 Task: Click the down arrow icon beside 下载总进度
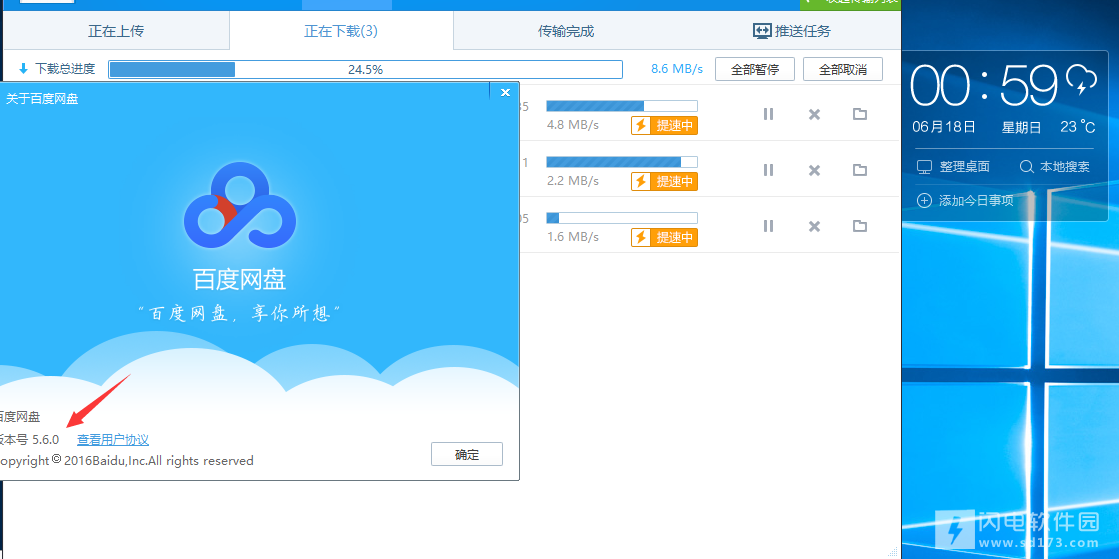pyautogui.click(x=24, y=69)
